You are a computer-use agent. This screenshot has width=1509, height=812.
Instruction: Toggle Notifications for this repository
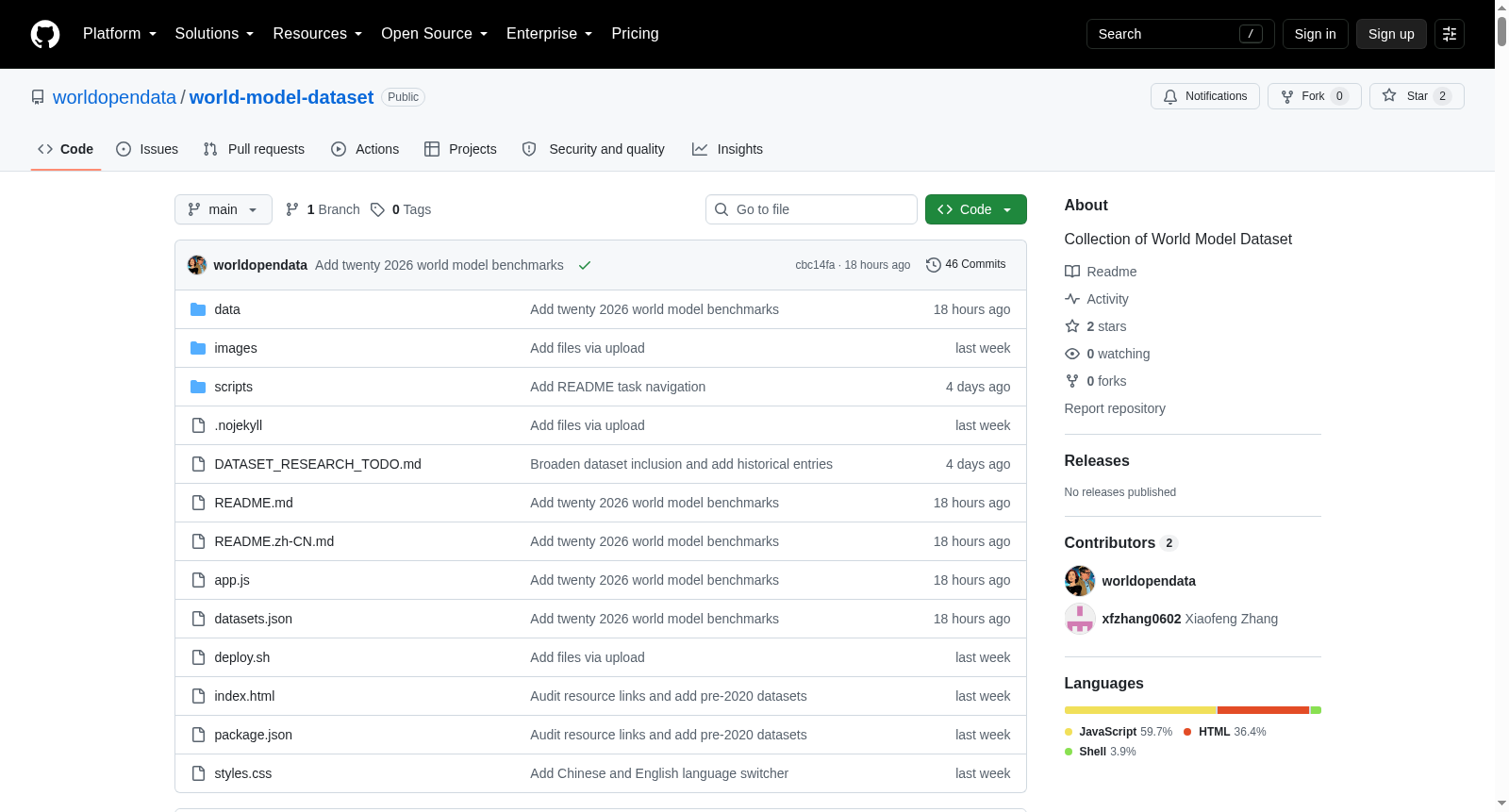1205,96
